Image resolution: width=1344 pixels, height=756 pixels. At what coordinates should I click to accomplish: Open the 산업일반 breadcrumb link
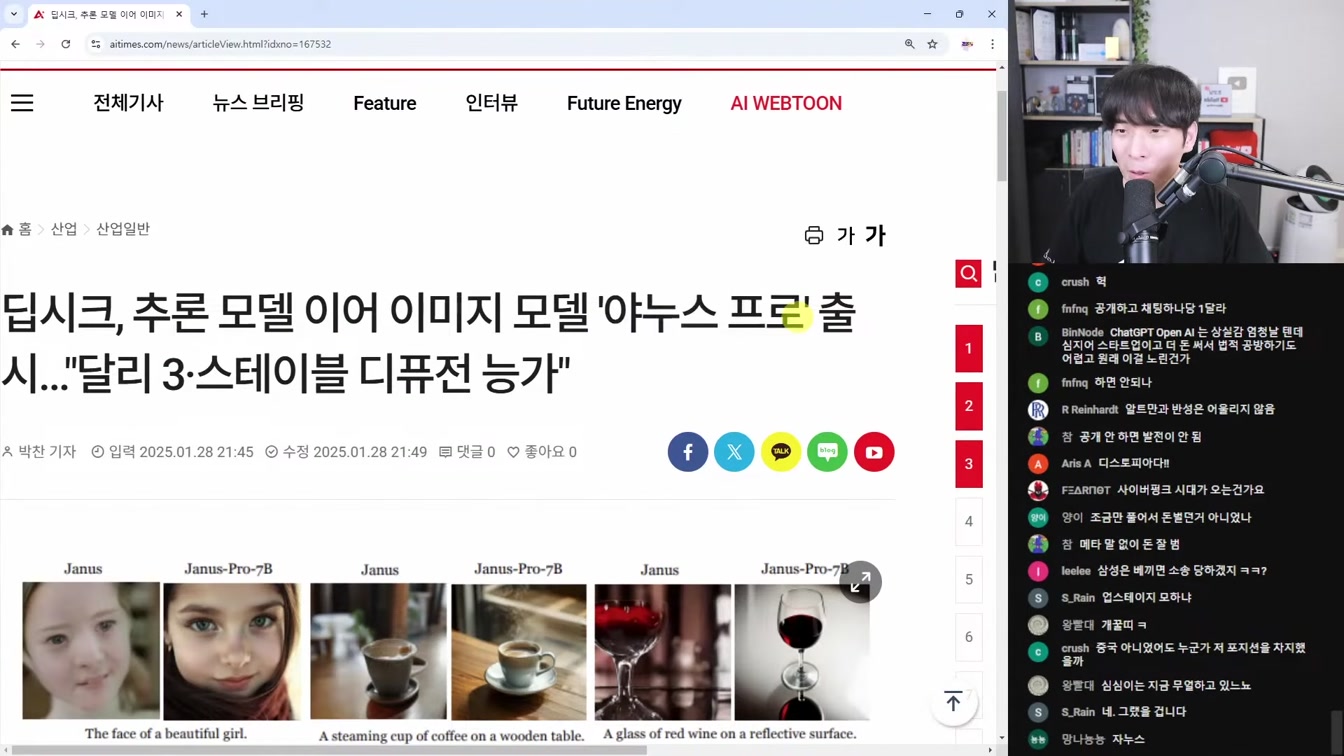tap(123, 229)
